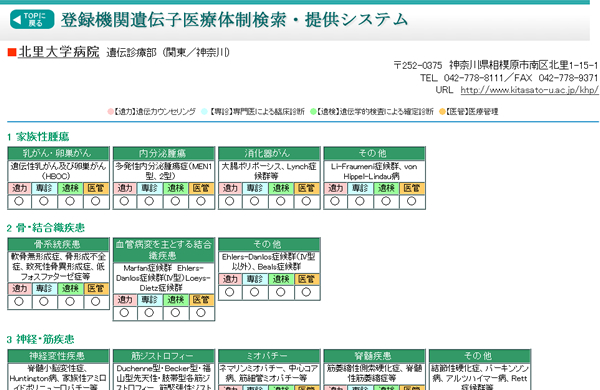Viewport: 600px width, 390px height.
Task: Open the kitasato-u.ac.jp URL link
Action: pos(529,90)
